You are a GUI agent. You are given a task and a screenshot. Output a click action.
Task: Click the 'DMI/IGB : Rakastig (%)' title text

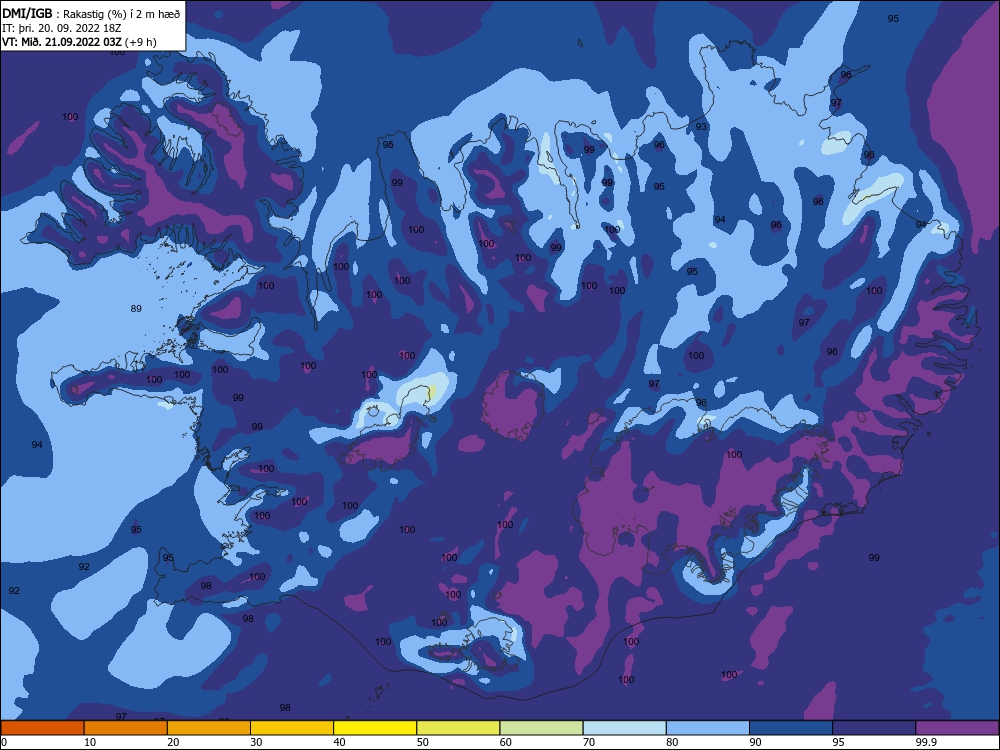91,14
